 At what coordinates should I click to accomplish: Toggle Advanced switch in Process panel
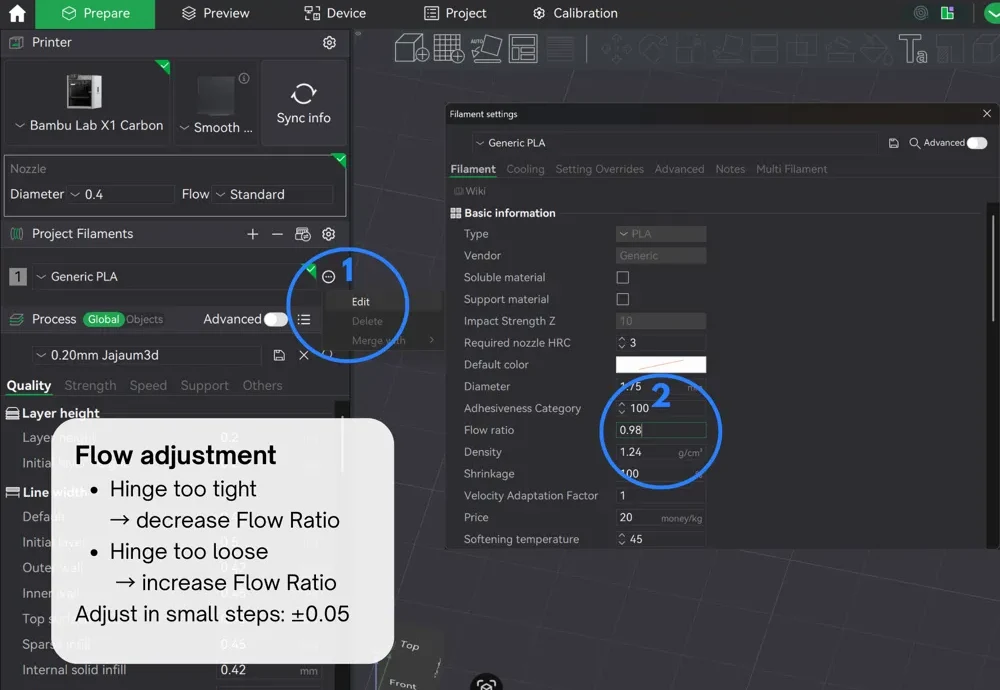(275, 319)
